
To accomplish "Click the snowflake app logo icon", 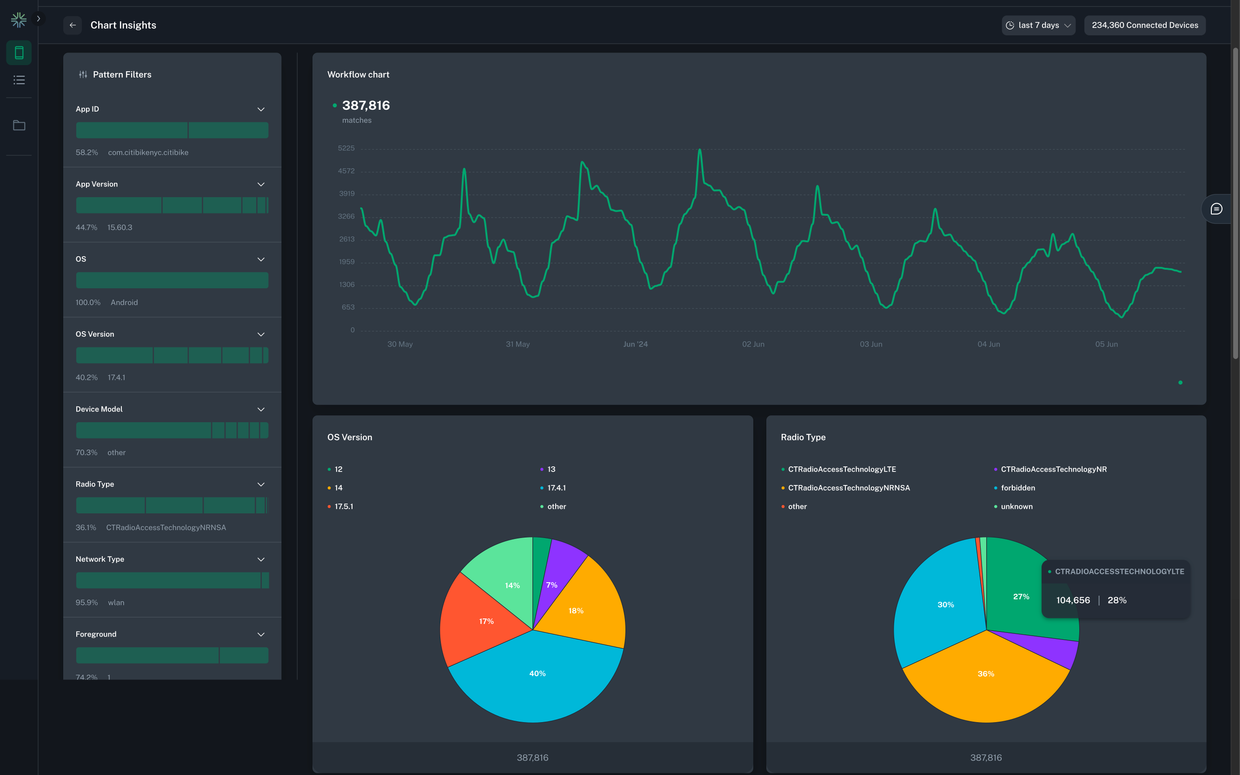I will (18, 19).
